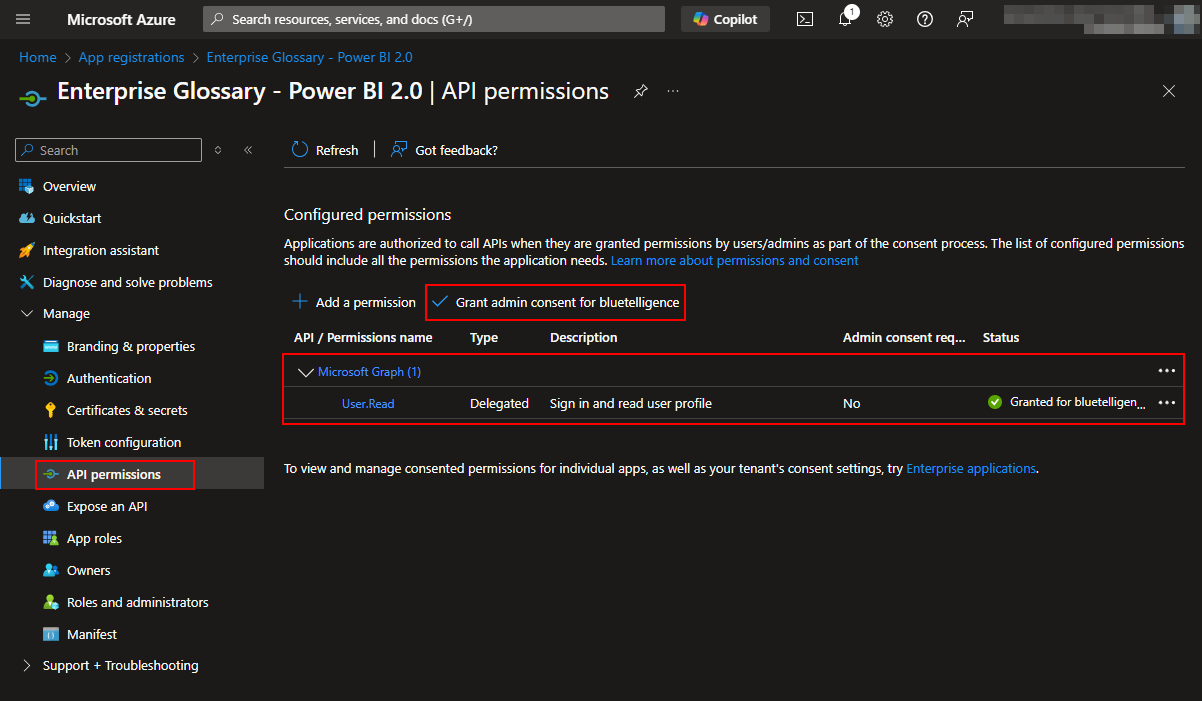Open the User.Read permission link
This screenshot has width=1202, height=701.
click(x=368, y=403)
